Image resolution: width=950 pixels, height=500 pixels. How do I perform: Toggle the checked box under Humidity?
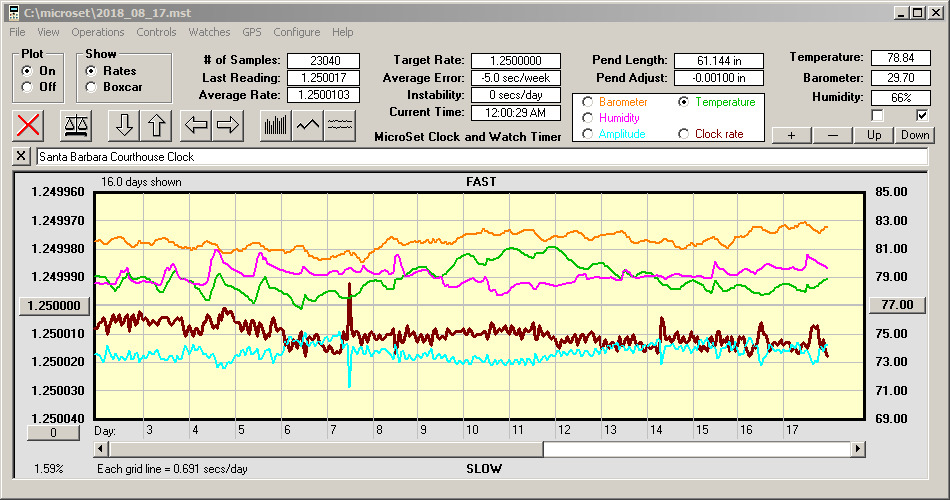[922, 115]
